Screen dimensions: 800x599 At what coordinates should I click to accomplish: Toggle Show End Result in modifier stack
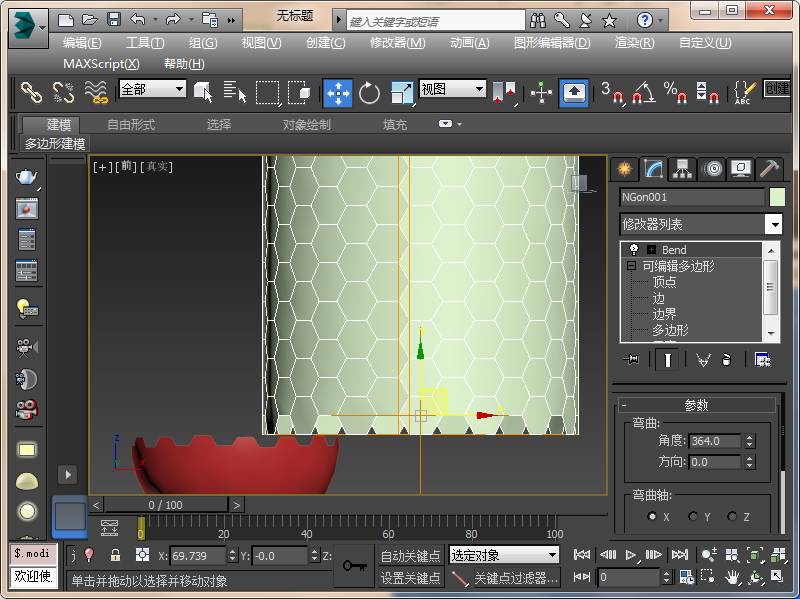[x=667, y=360]
